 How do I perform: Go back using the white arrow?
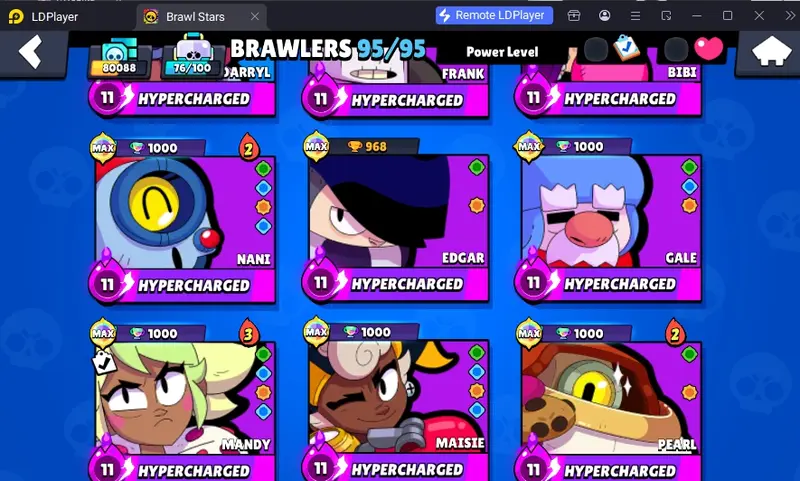tap(30, 52)
